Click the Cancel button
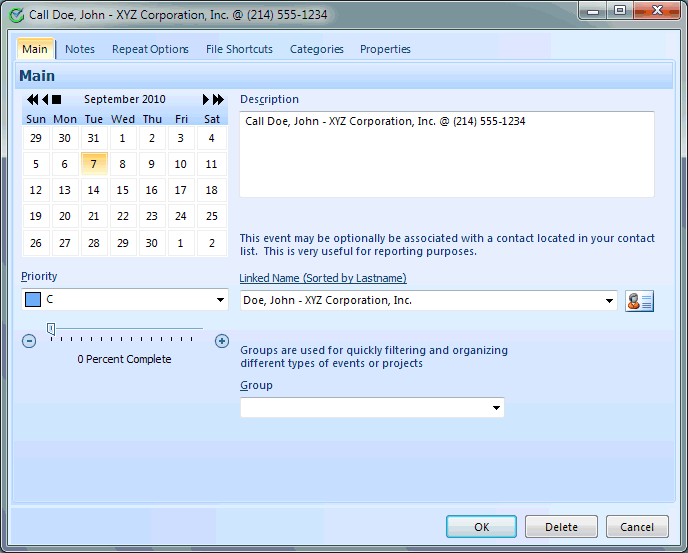The width and height of the screenshot is (688, 553). coord(637,527)
